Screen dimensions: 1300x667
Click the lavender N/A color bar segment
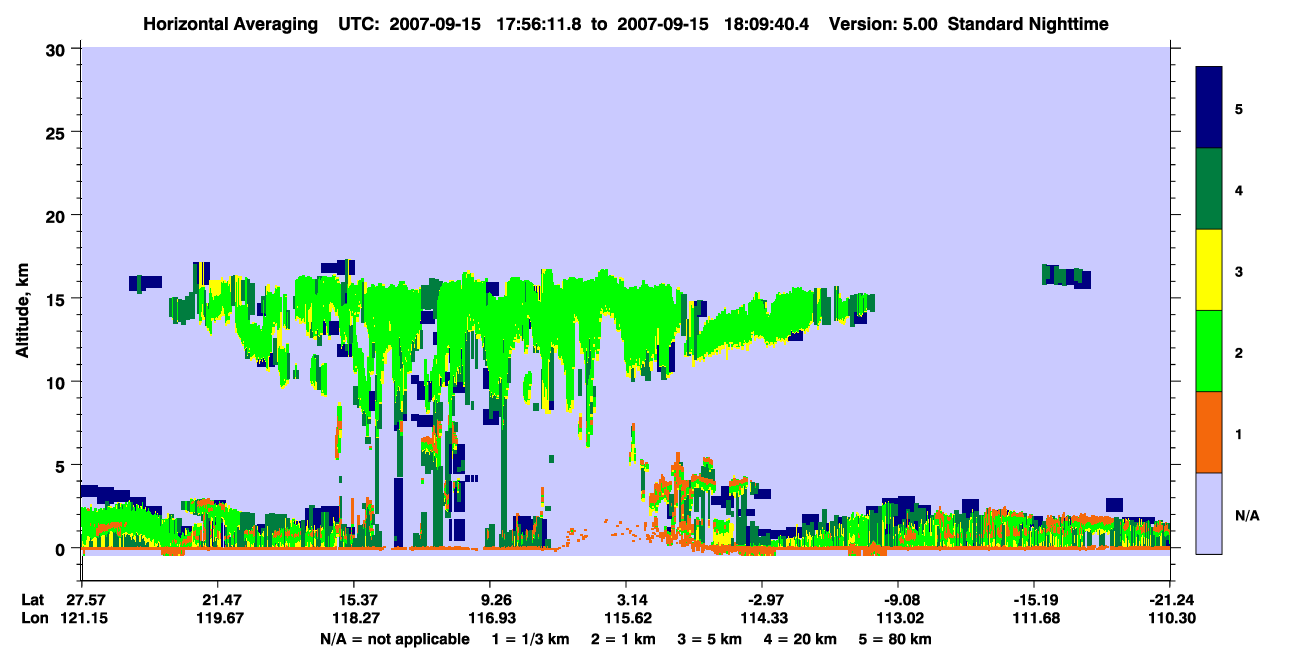(1209, 513)
